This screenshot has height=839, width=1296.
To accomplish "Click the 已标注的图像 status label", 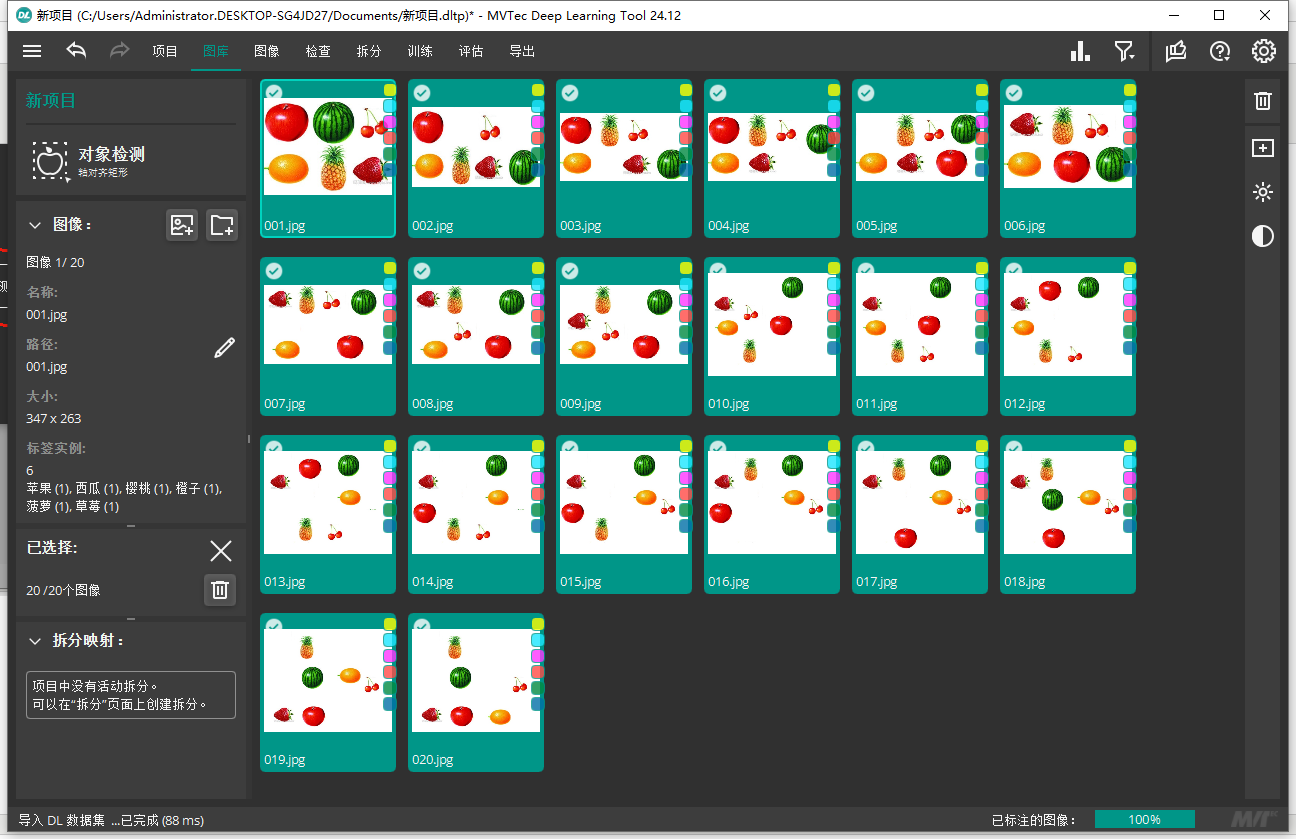I will click(1033, 820).
